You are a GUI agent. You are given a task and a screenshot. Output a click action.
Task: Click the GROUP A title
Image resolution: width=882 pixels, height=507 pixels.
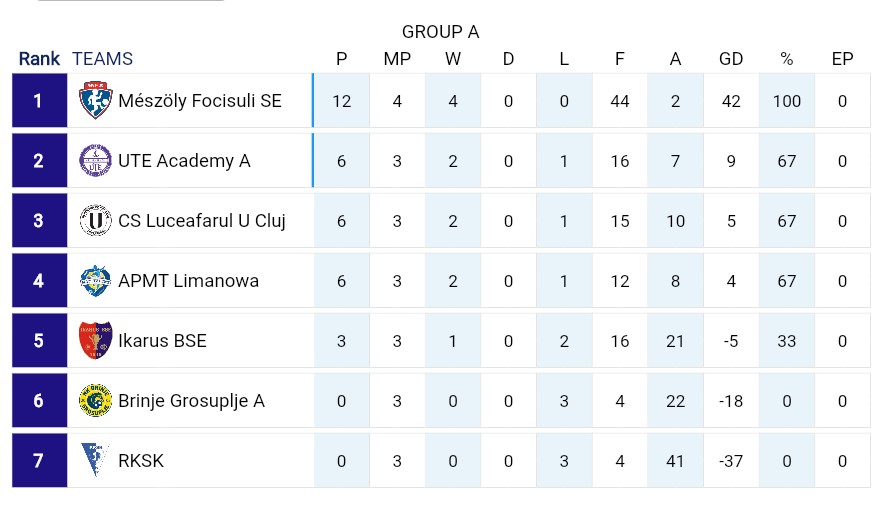click(x=440, y=32)
